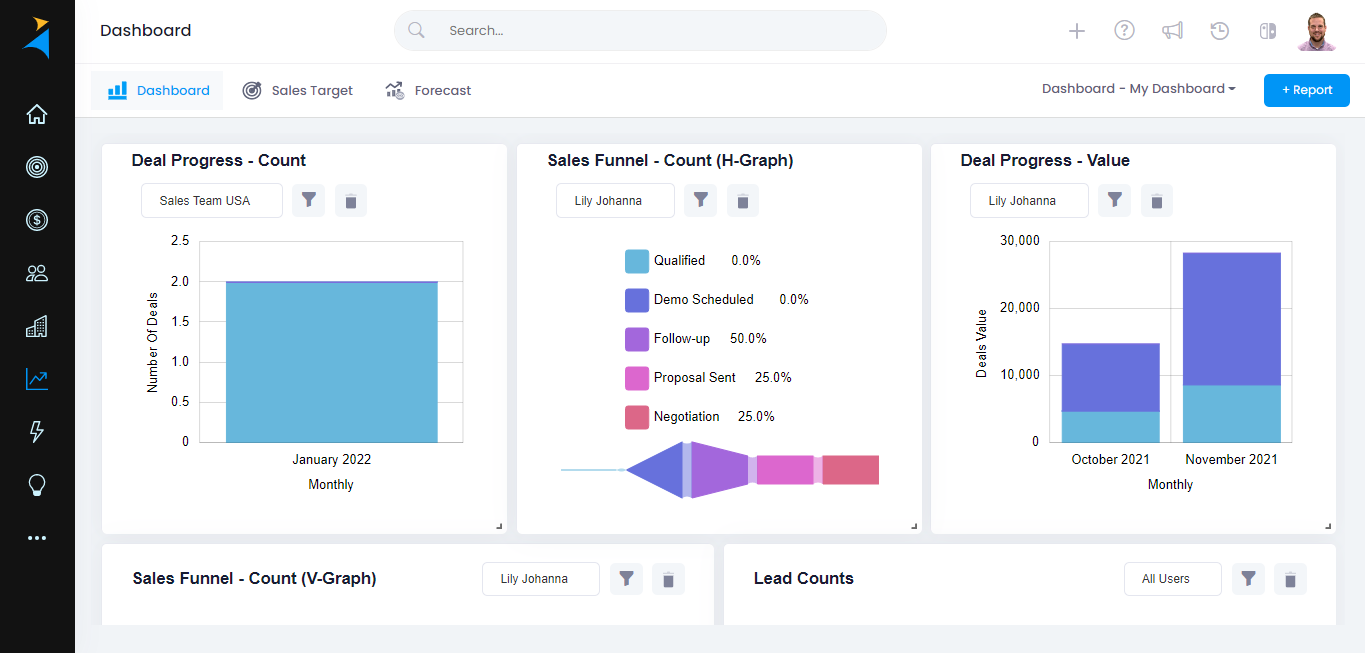Click the Automation lightning icon in the sidebar
Screen dimensions: 1365x653
[36, 432]
